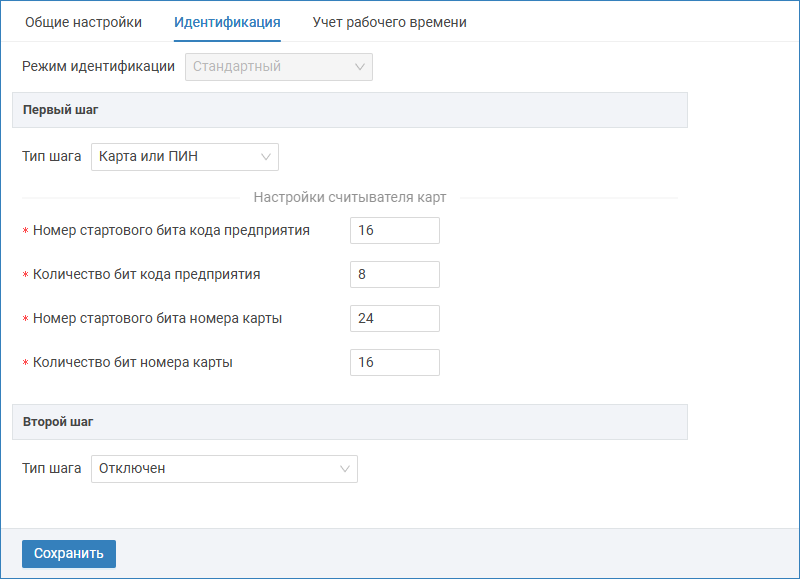The height and width of the screenshot is (579, 800).
Task: Open the second step dropdown showing Отключен
Action: click(223, 469)
